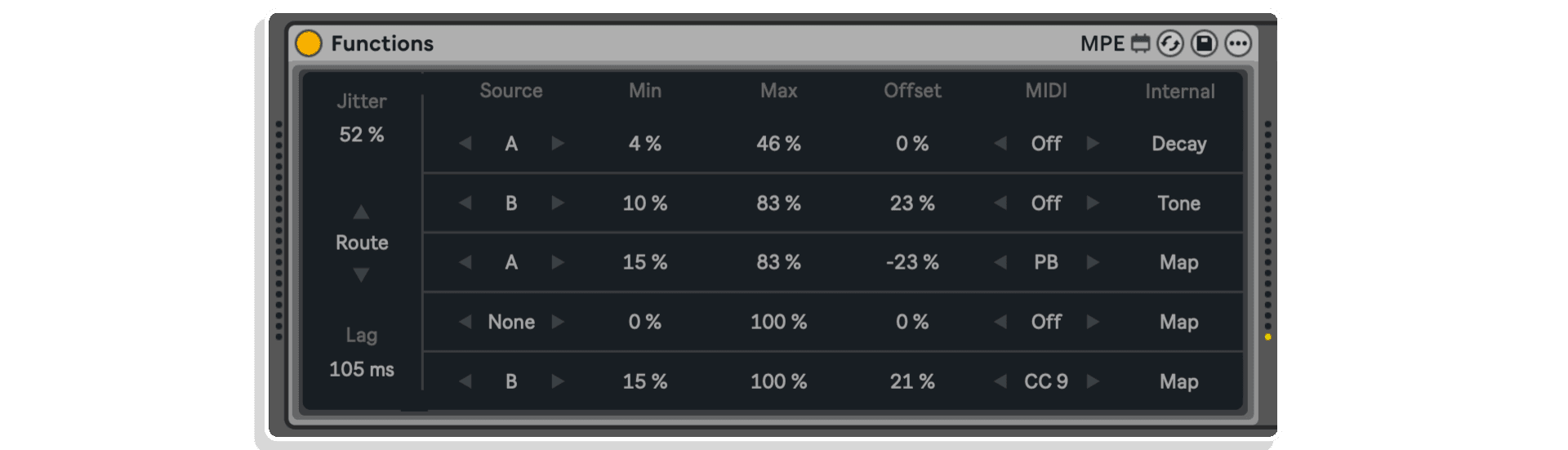This screenshot has width=1568, height=450.
Task: Select previous MIDI option on the PB row
Action: [1000, 262]
